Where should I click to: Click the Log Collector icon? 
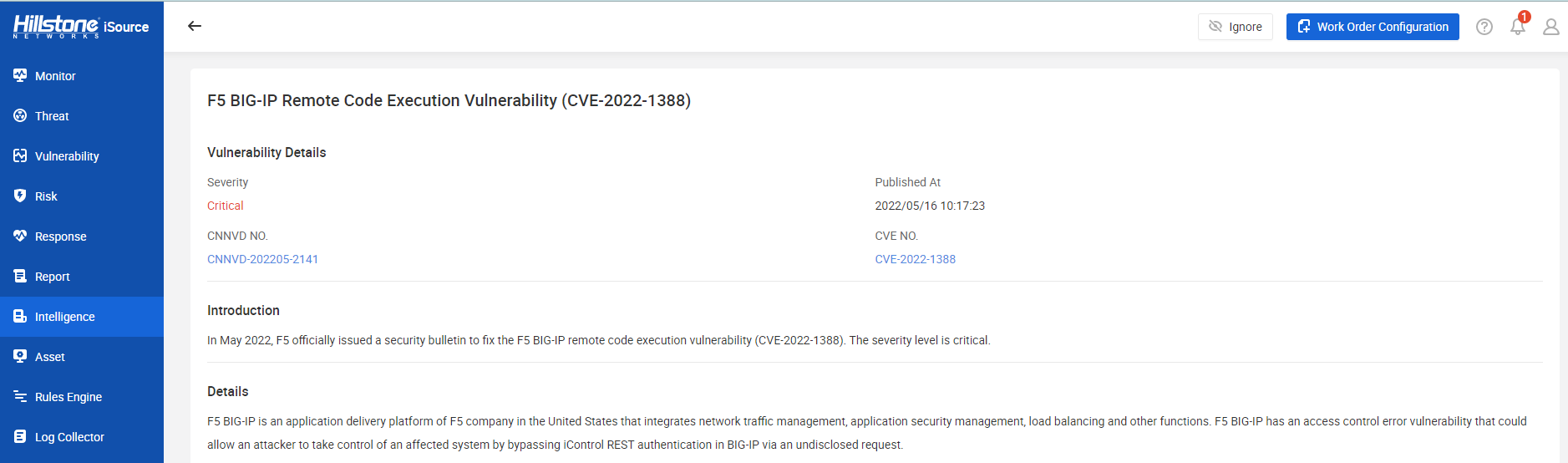click(20, 436)
